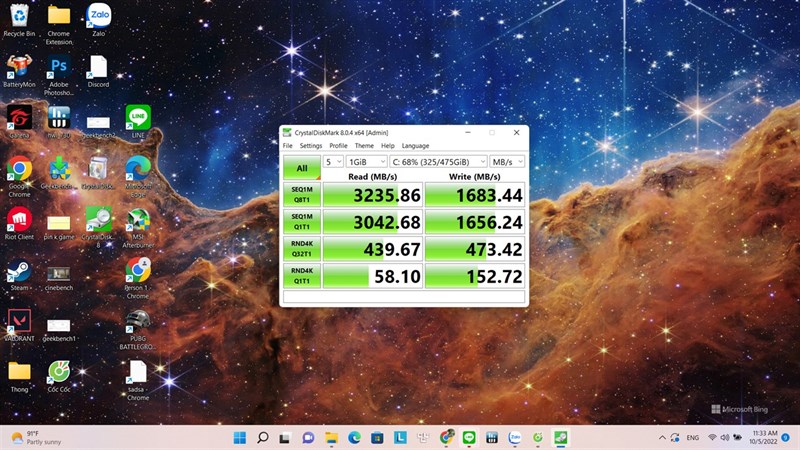Start the SEQ1M Q8T1 test
Viewport: 800px width, 450px height.
tap(302, 194)
